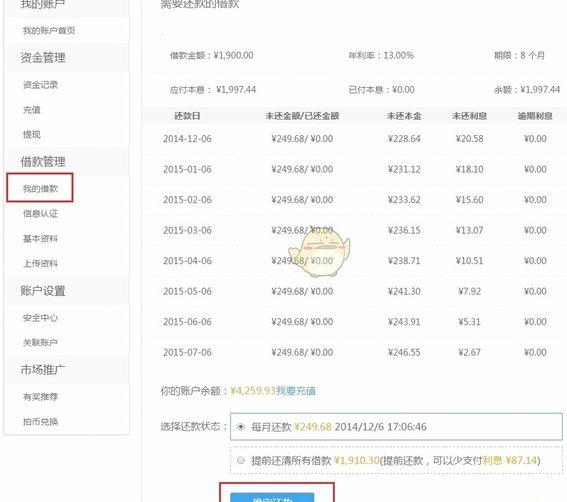Go to 上传资料 in the sidebar
Viewport: 567px width, 502px height.
tap(40, 263)
